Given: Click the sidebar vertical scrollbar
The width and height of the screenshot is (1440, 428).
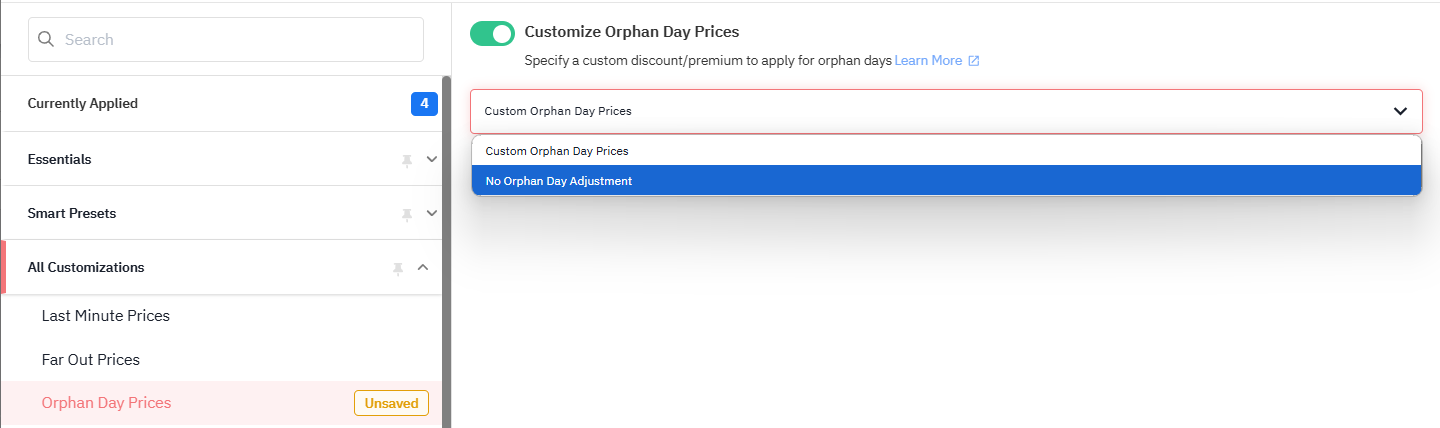Looking at the screenshot, I should pos(447,252).
